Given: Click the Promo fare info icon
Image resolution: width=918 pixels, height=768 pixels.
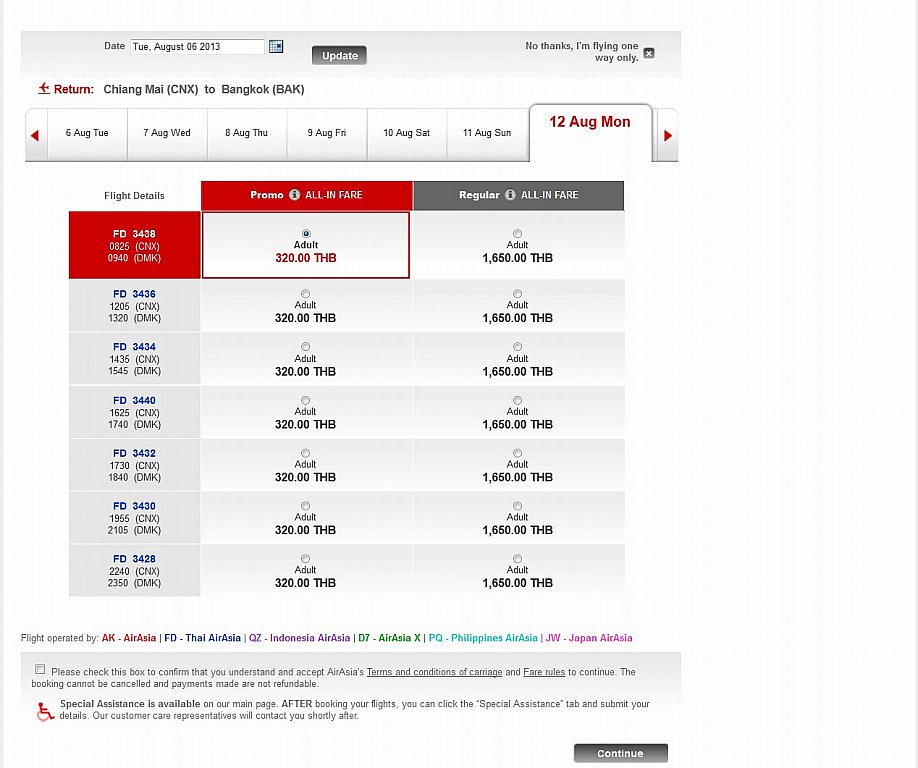Looking at the screenshot, I should [x=294, y=195].
